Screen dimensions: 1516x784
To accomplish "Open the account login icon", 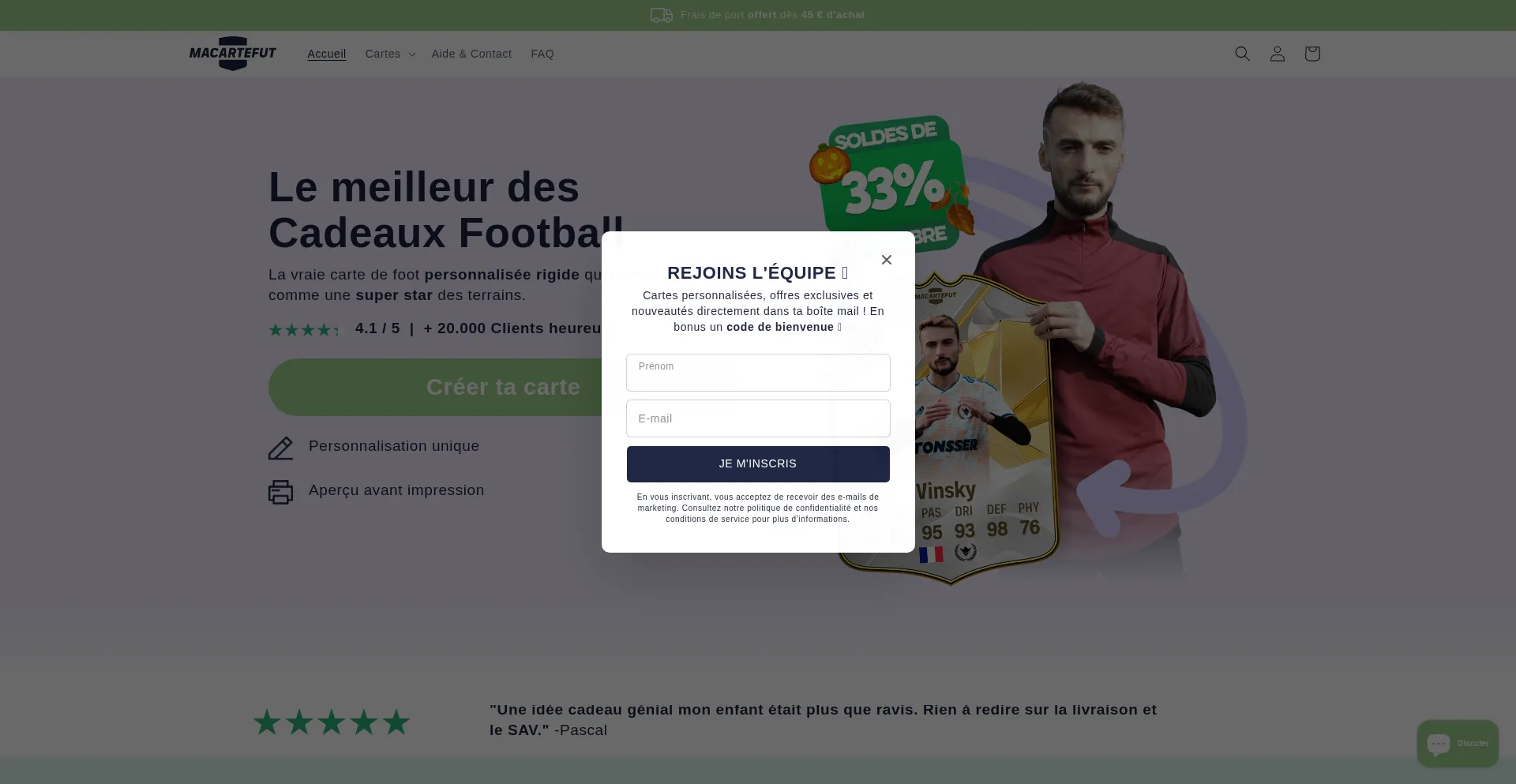I will [1277, 54].
